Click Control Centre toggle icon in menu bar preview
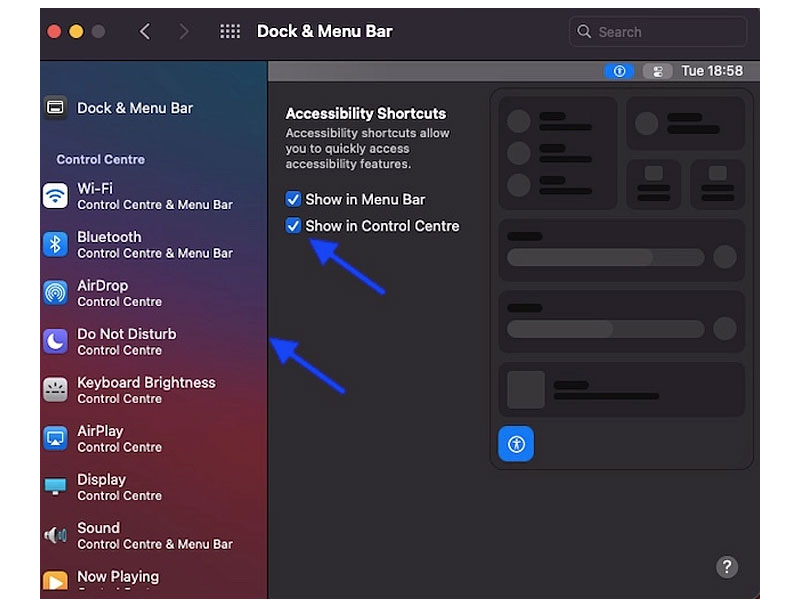This screenshot has width=799, height=600. [x=657, y=71]
